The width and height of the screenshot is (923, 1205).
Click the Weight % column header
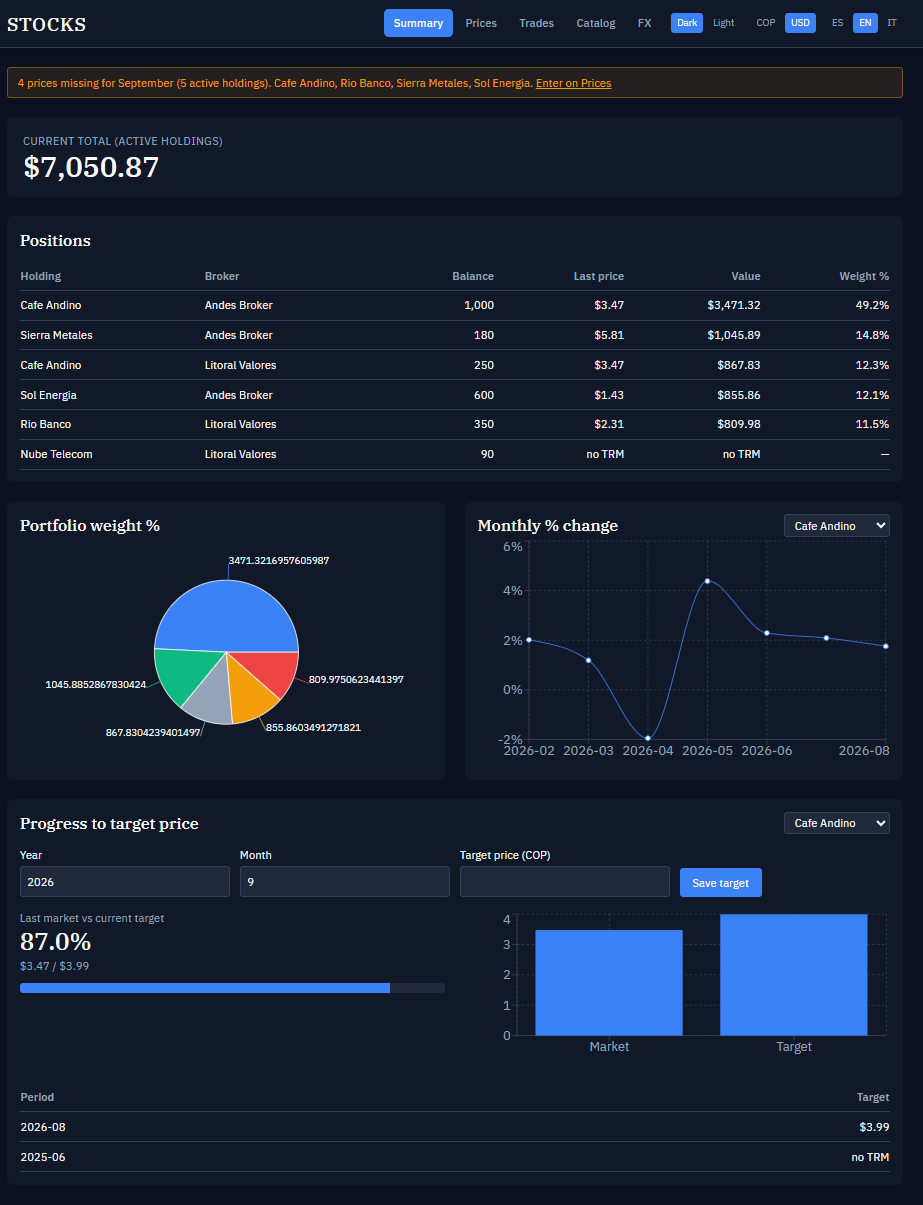point(864,276)
